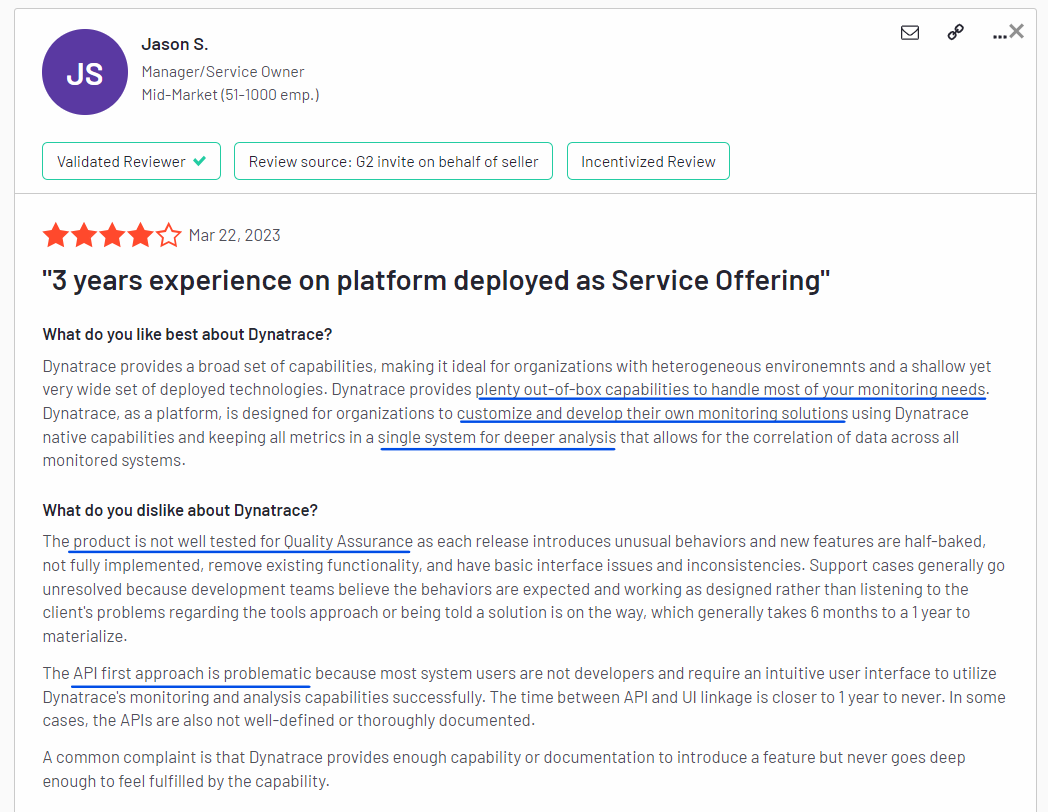Click underlined "customize and develop their own monitoring solutions"
Screen dimensions: 1048x812
pos(652,414)
